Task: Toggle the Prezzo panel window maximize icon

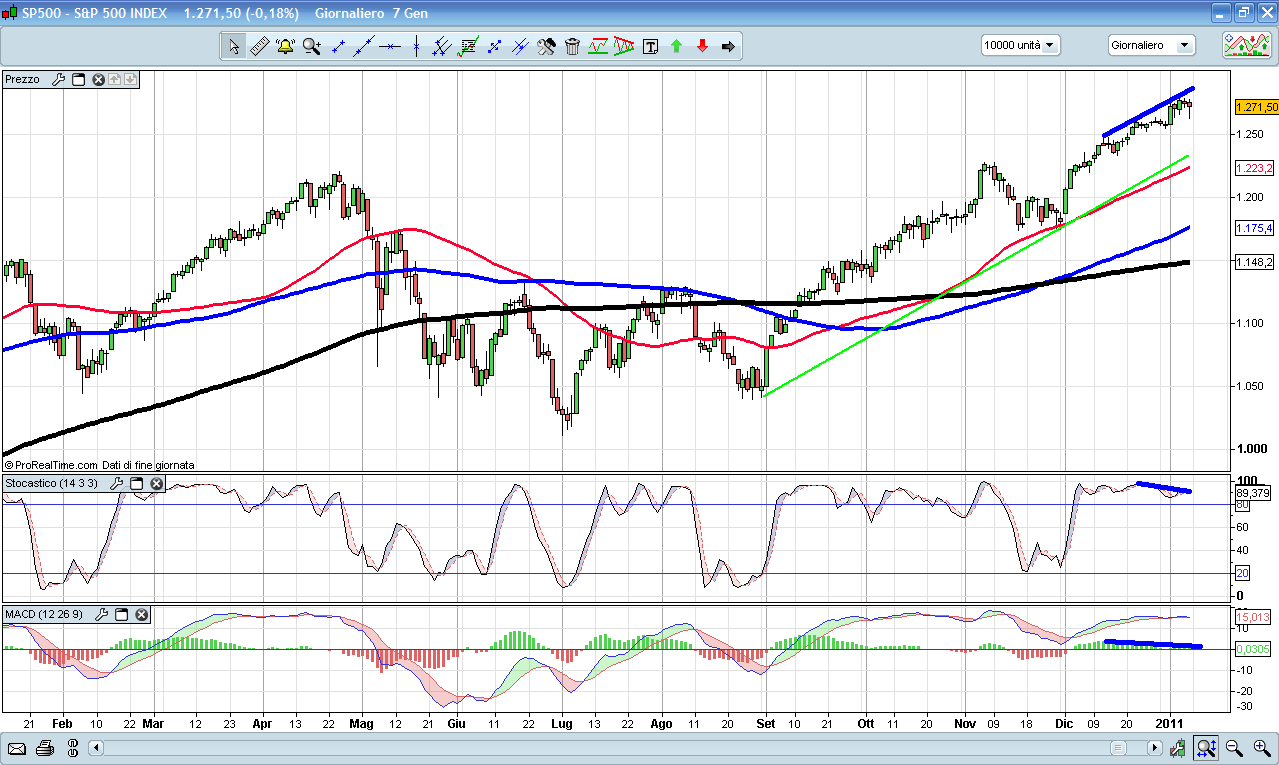Action: tap(78, 79)
